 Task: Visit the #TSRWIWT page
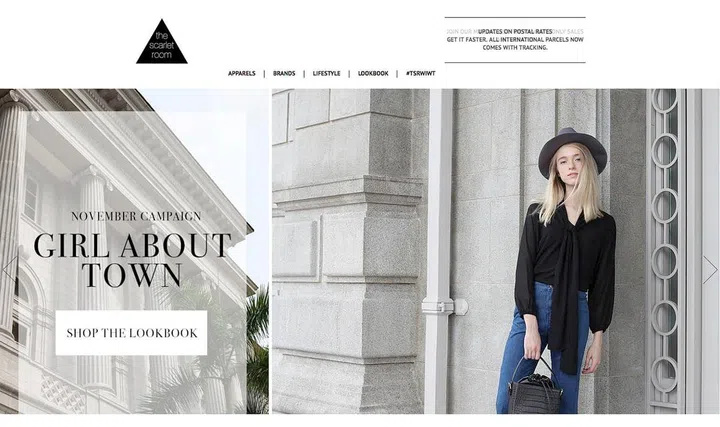tap(421, 73)
